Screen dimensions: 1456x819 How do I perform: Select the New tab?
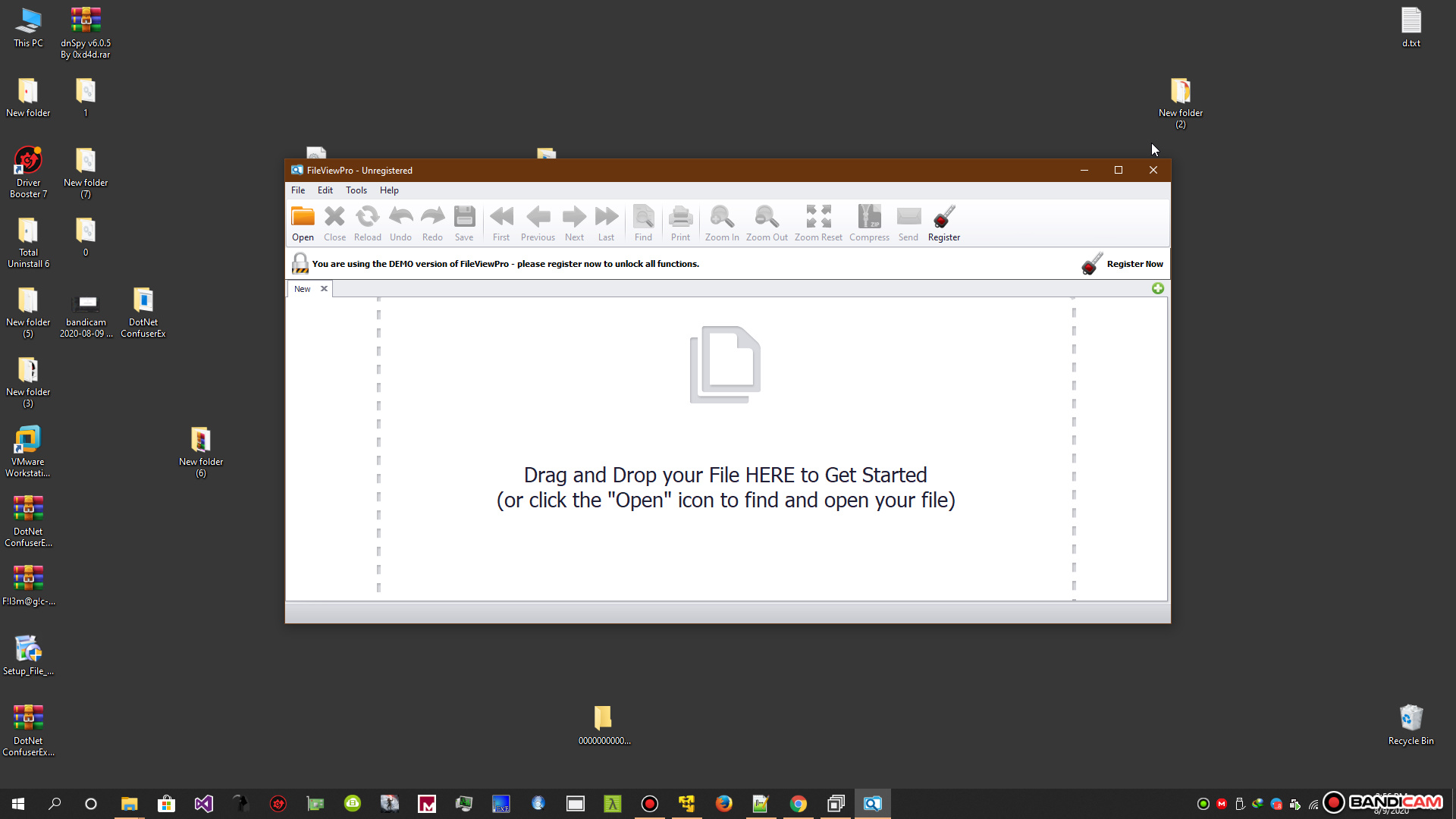303,289
